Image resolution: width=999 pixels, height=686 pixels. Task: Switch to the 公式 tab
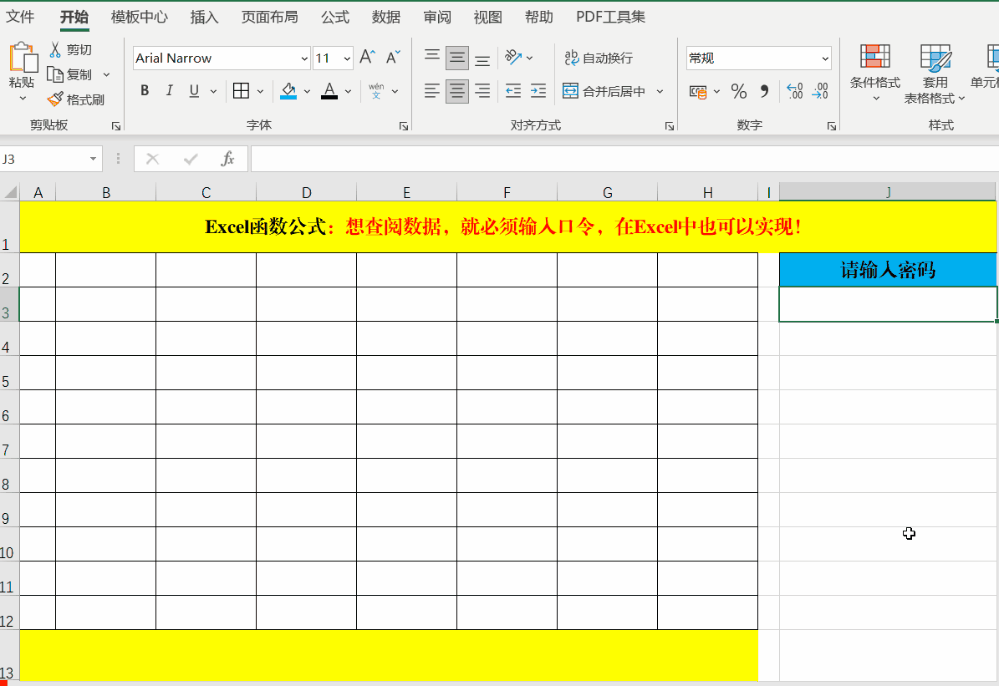(x=336, y=17)
